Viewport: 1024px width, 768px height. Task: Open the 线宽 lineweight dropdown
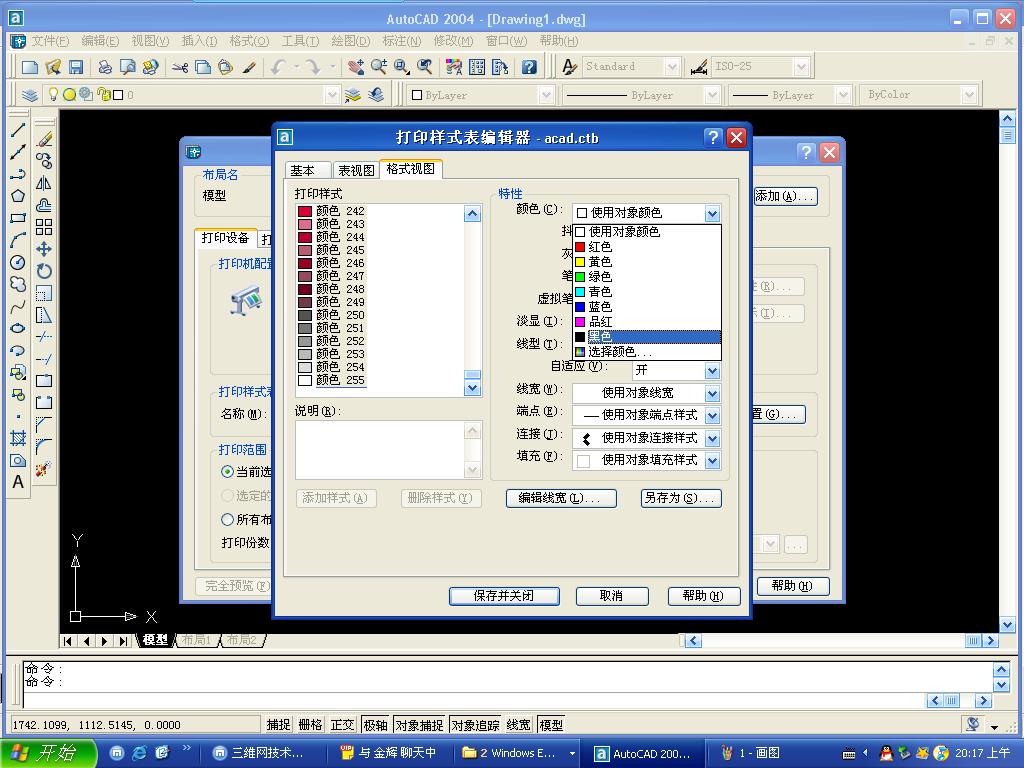click(712, 393)
